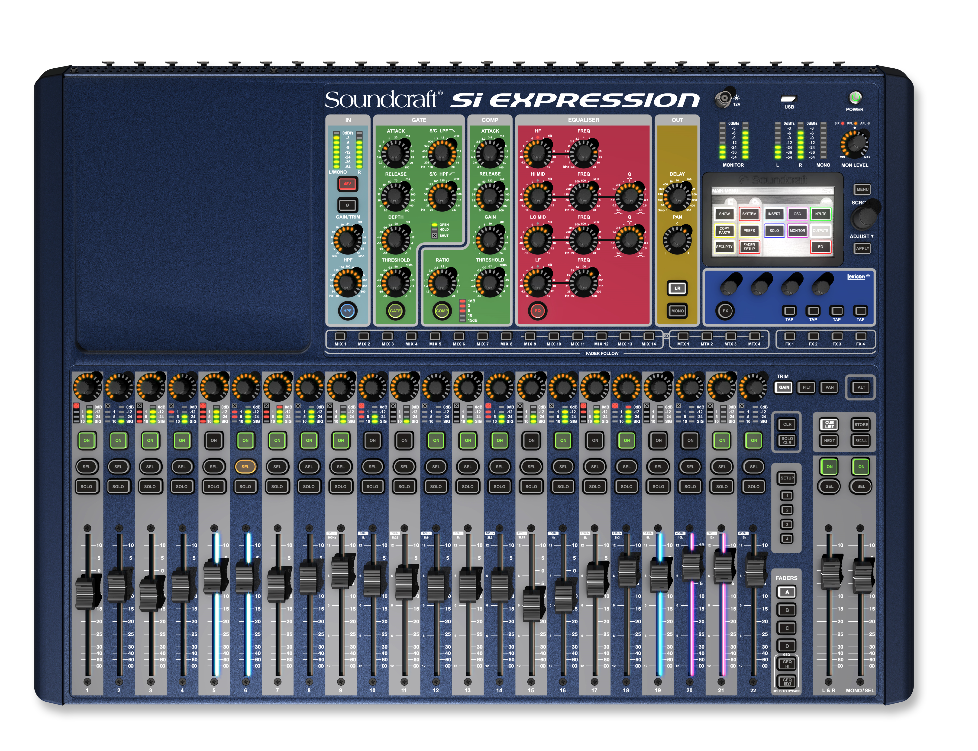Image resolution: width=978 pixels, height=751 pixels.
Task: Select the Gate DEPTH knob
Action: pyautogui.click(x=395, y=240)
